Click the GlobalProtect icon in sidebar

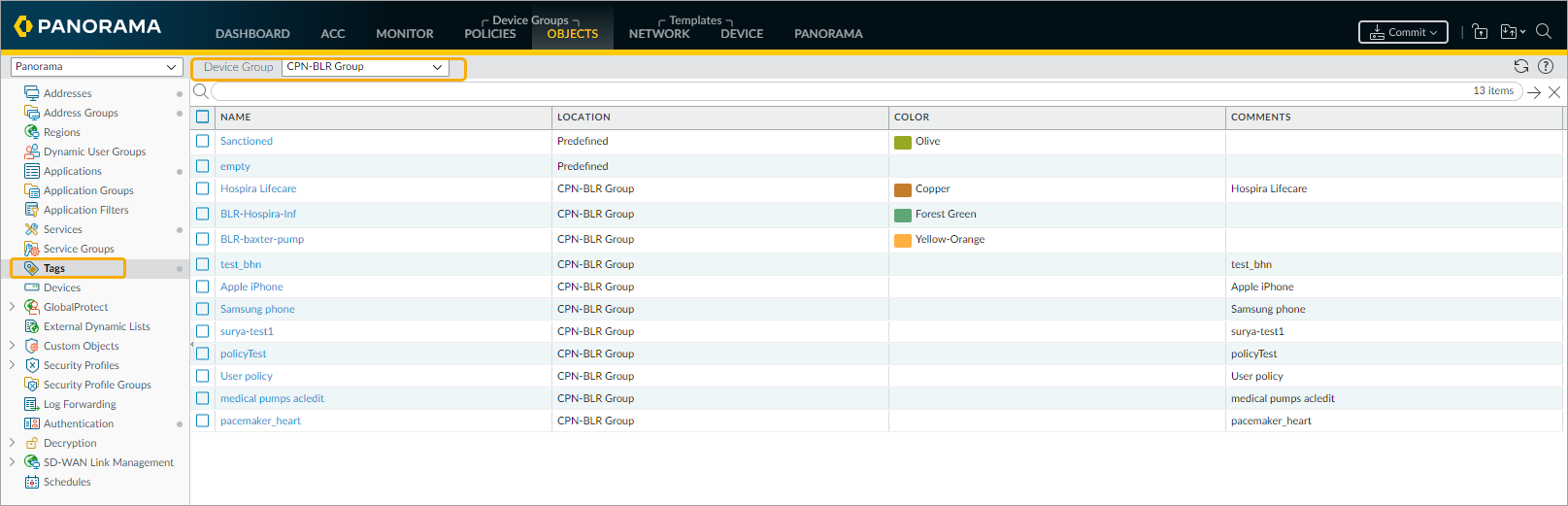(32, 307)
